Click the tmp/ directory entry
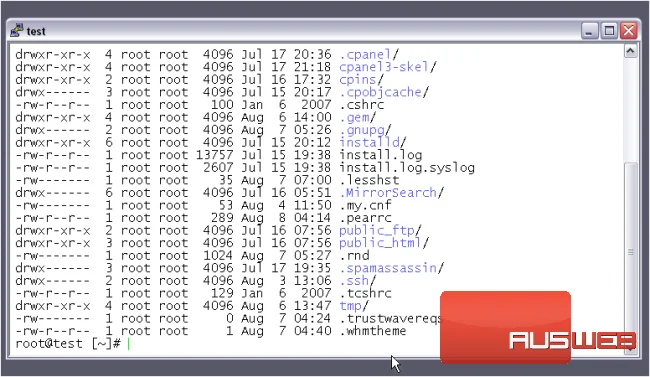This screenshot has width=650, height=377. coord(354,306)
